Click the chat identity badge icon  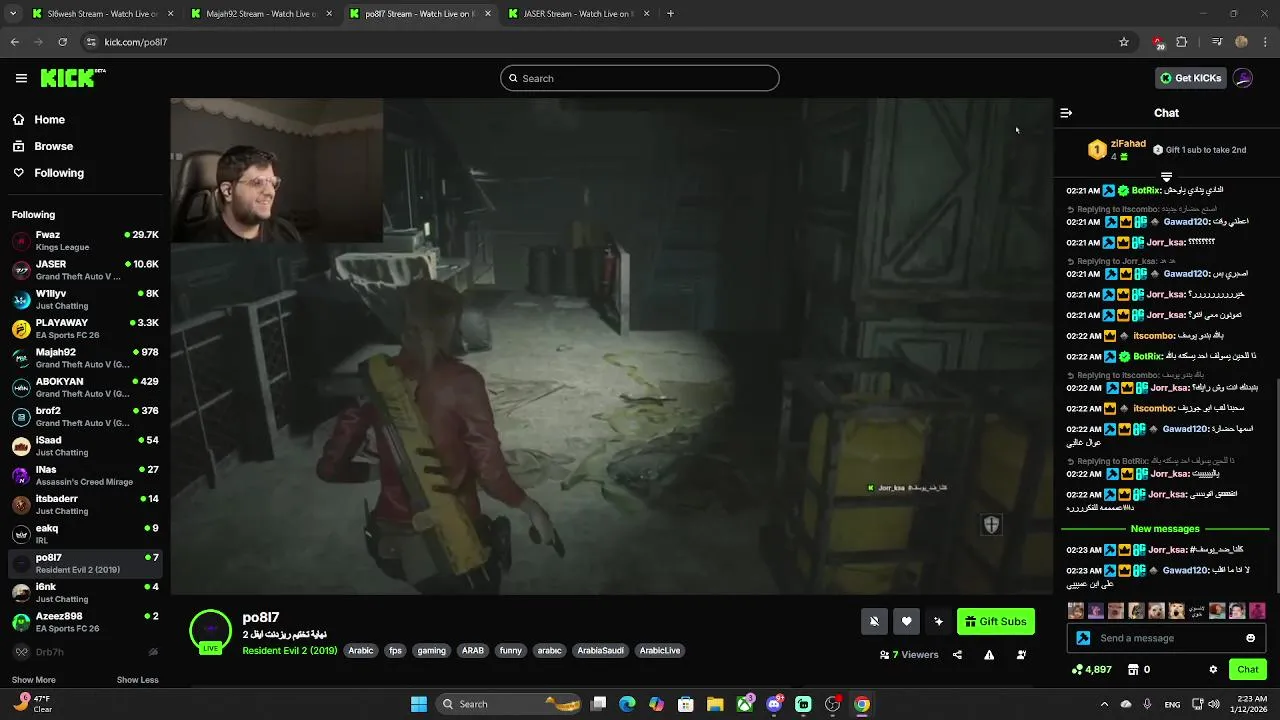point(1083,638)
